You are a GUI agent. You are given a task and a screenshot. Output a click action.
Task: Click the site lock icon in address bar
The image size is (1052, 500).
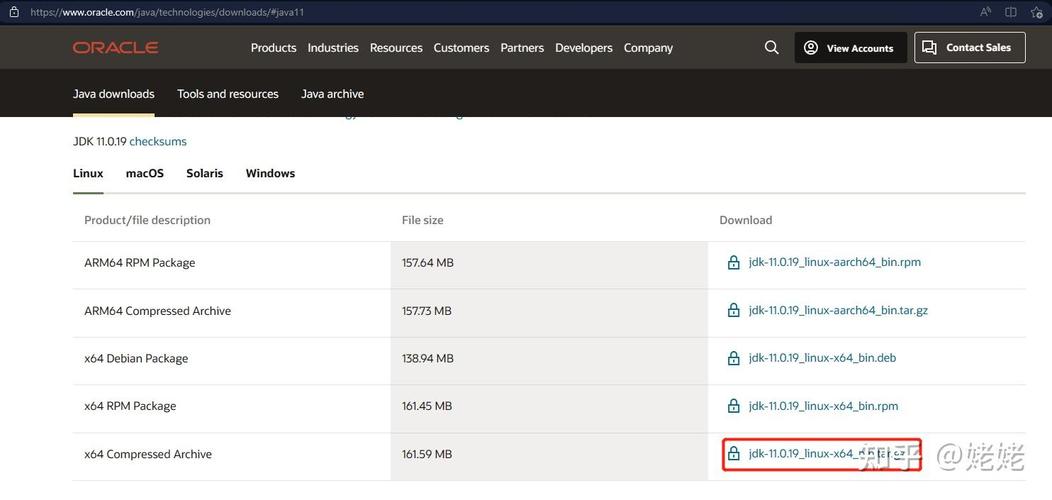tap(14, 11)
